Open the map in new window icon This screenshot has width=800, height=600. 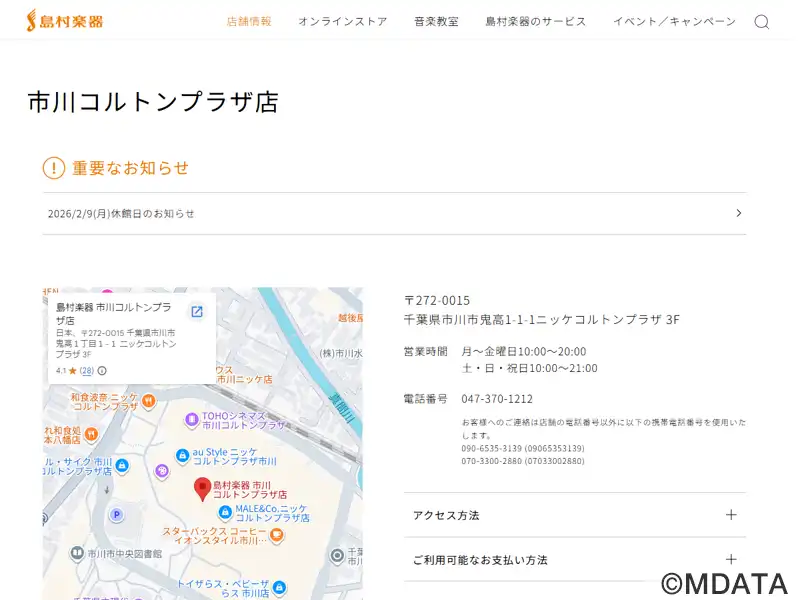[197, 312]
